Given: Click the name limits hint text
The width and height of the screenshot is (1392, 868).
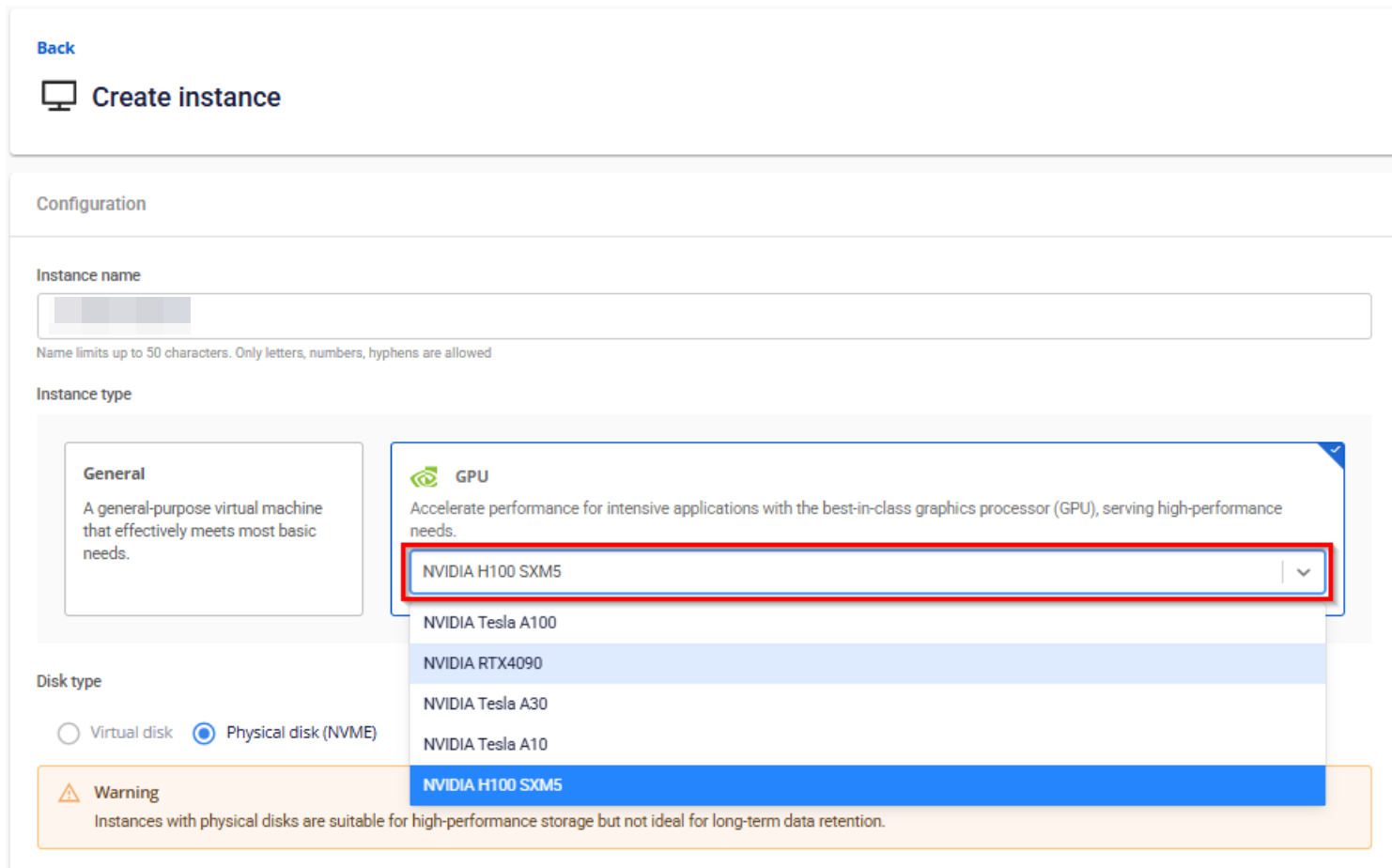Looking at the screenshot, I should pos(264,353).
